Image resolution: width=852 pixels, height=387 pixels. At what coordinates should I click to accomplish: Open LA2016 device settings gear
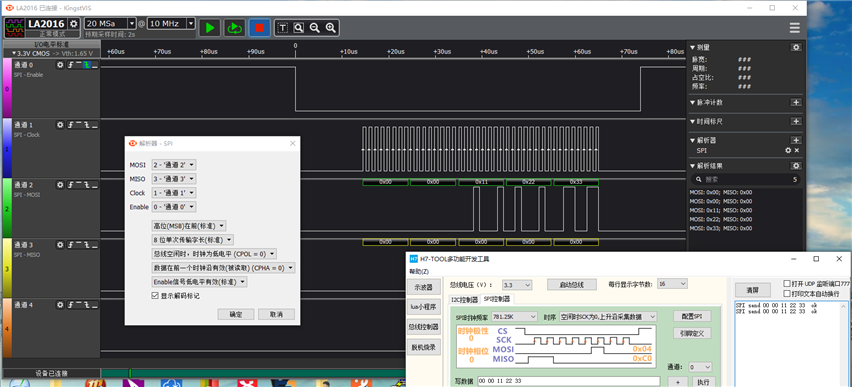(74, 24)
